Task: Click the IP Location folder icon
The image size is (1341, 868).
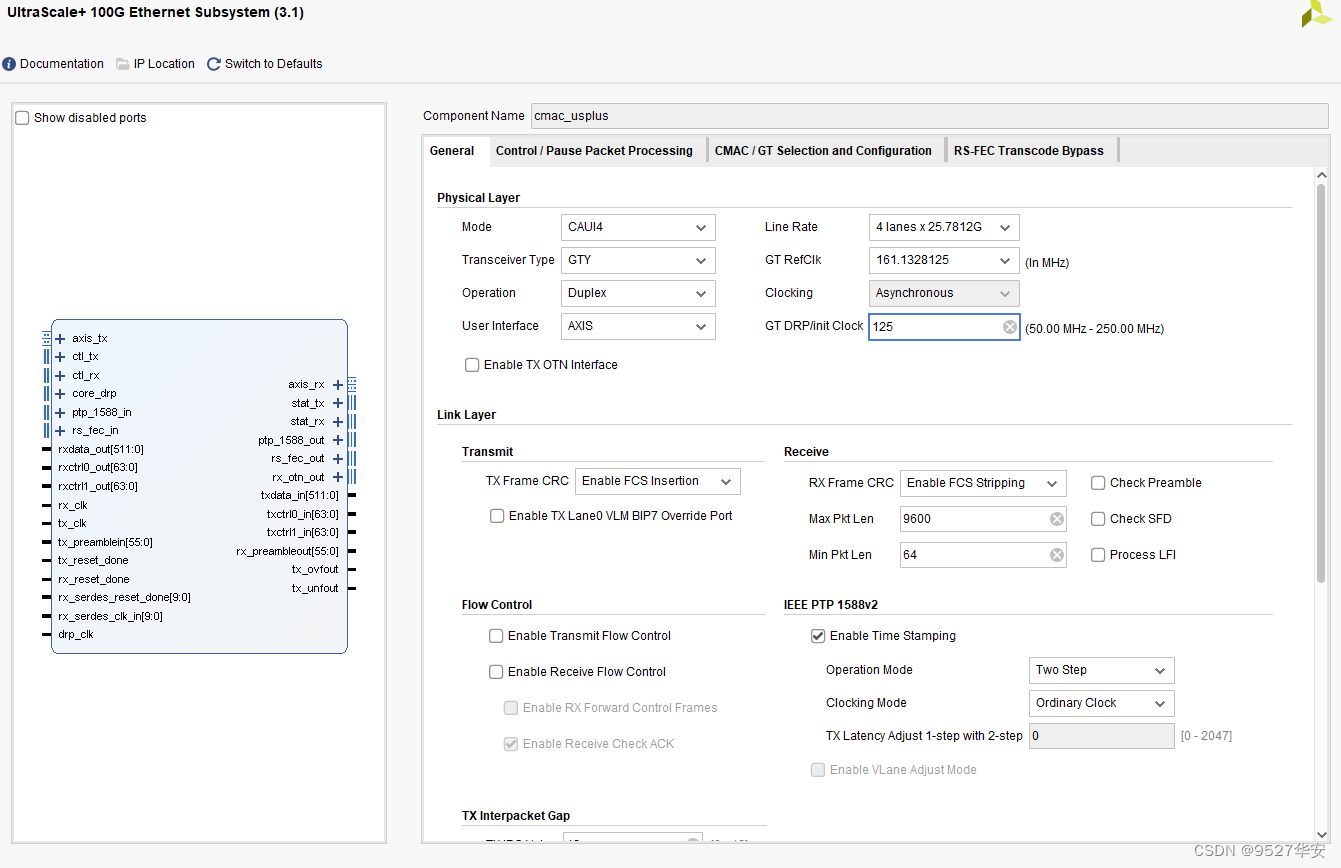Action: pyautogui.click(x=123, y=64)
